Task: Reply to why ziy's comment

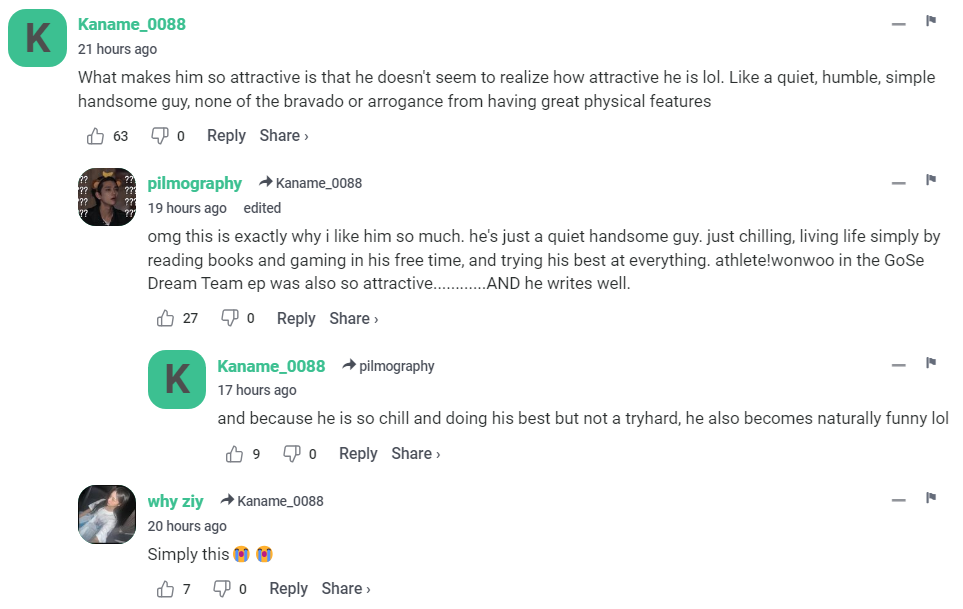Action: [x=288, y=590]
